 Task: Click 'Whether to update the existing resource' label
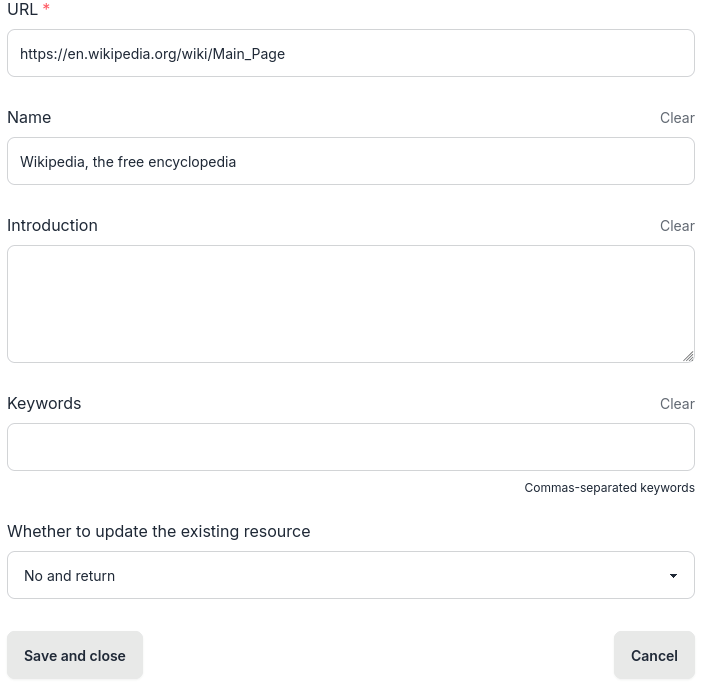[158, 532]
